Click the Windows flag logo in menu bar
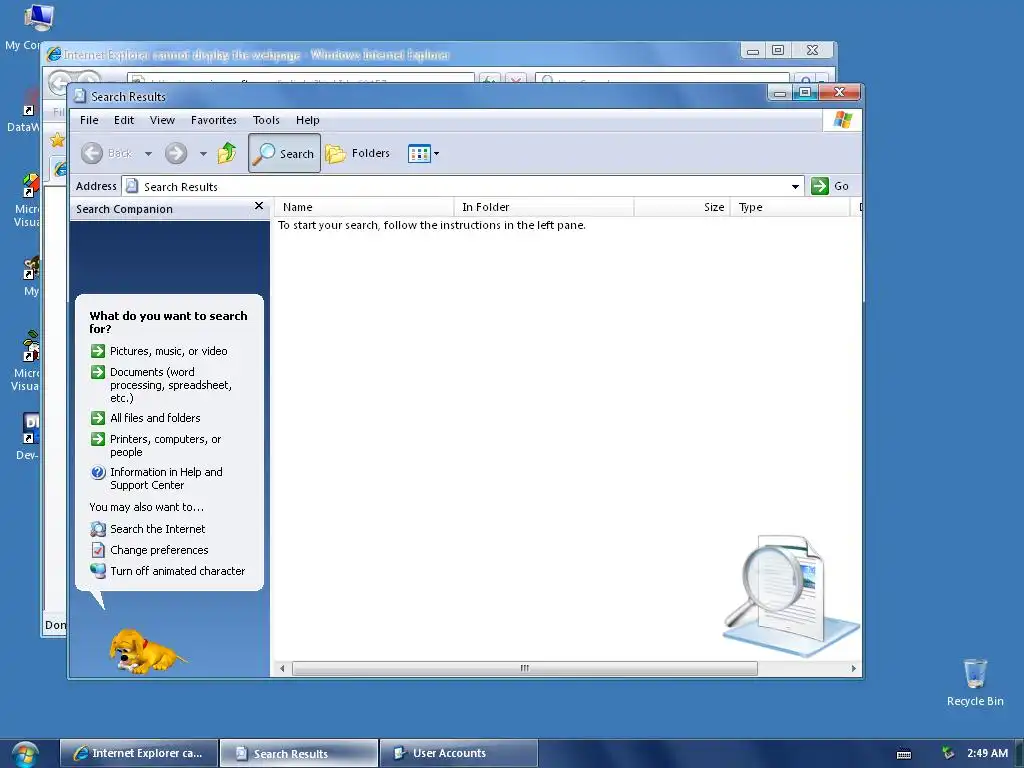 (x=842, y=120)
